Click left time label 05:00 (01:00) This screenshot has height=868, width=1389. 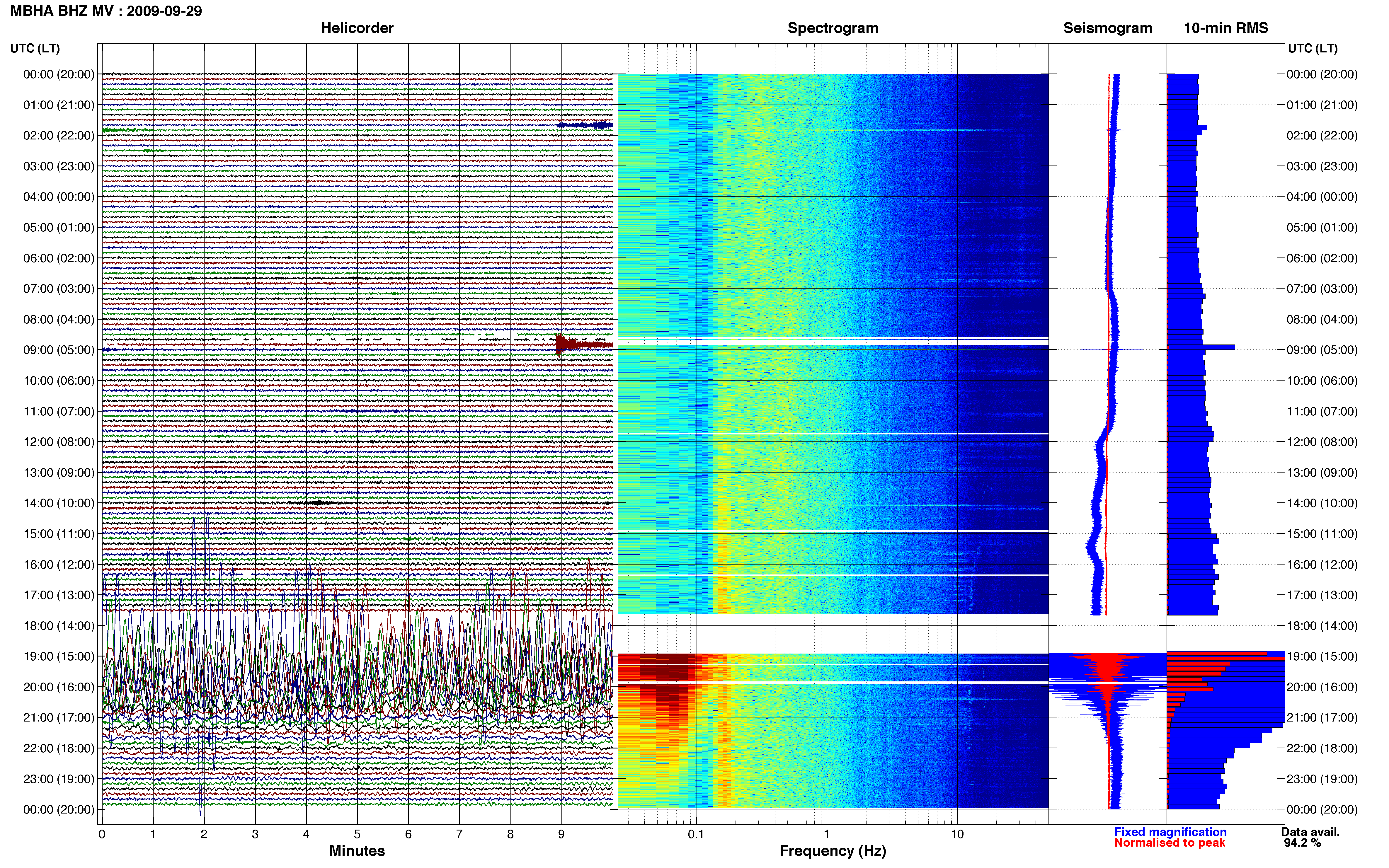(59, 227)
